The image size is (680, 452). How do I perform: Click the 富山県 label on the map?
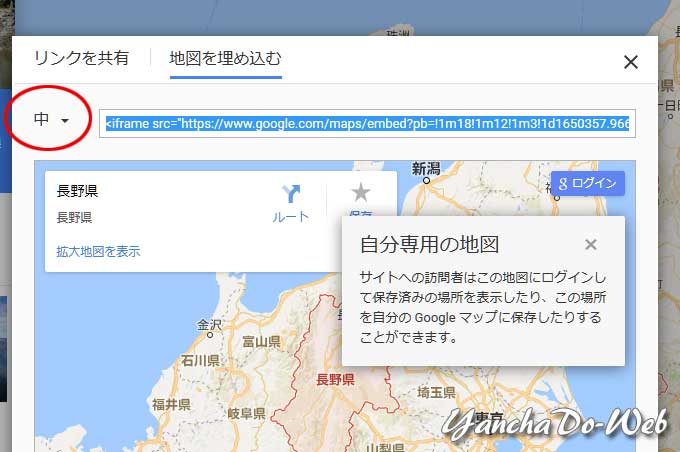262,342
